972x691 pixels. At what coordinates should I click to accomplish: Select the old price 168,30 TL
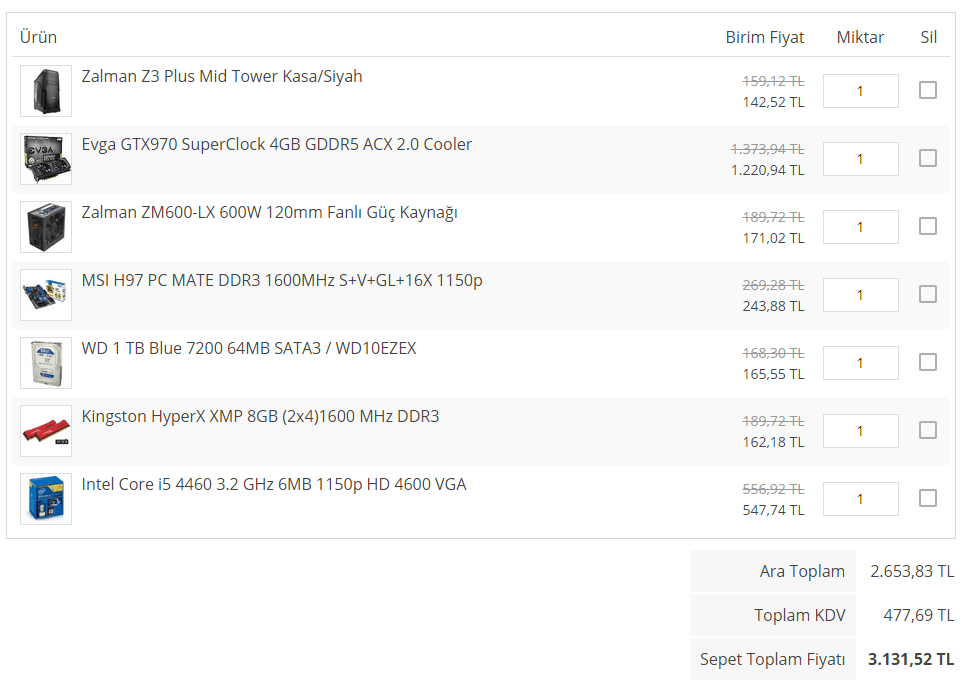click(x=774, y=353)
